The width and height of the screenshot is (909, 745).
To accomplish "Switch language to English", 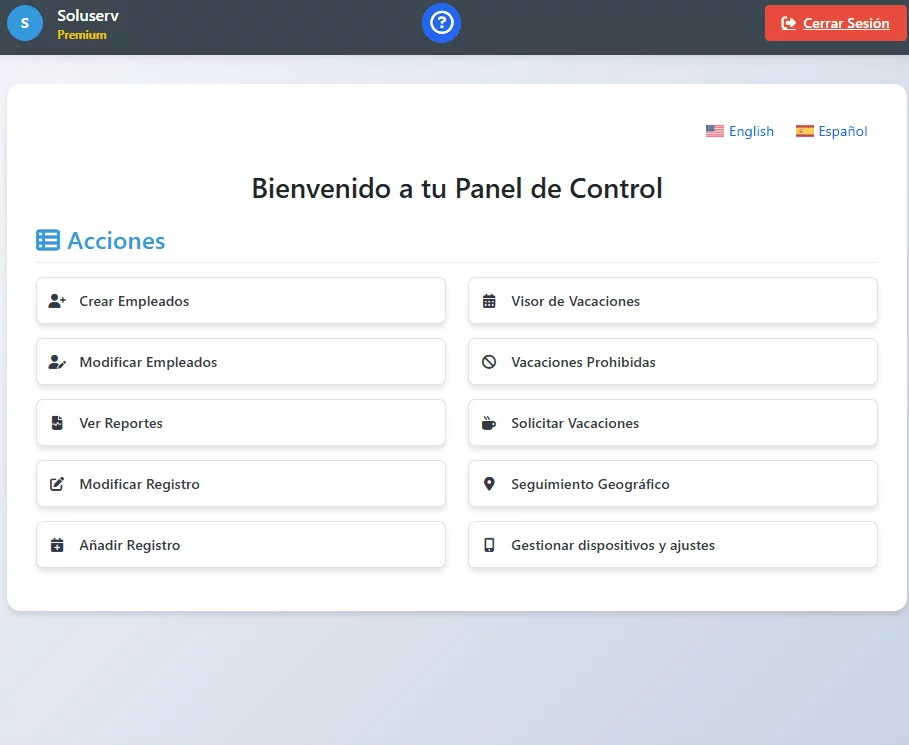I will click(x=740, y=131).
